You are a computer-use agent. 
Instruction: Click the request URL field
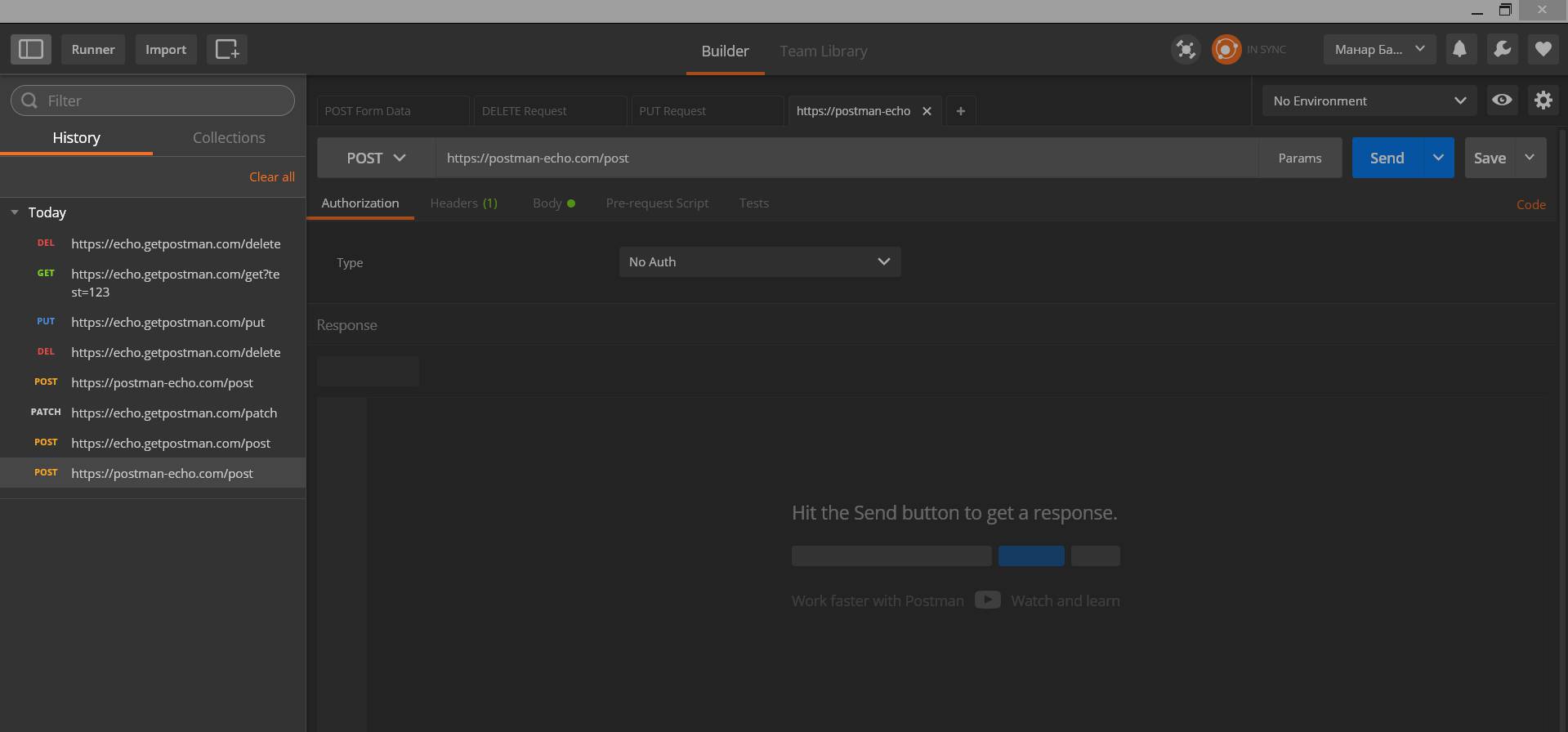(847, 158)
